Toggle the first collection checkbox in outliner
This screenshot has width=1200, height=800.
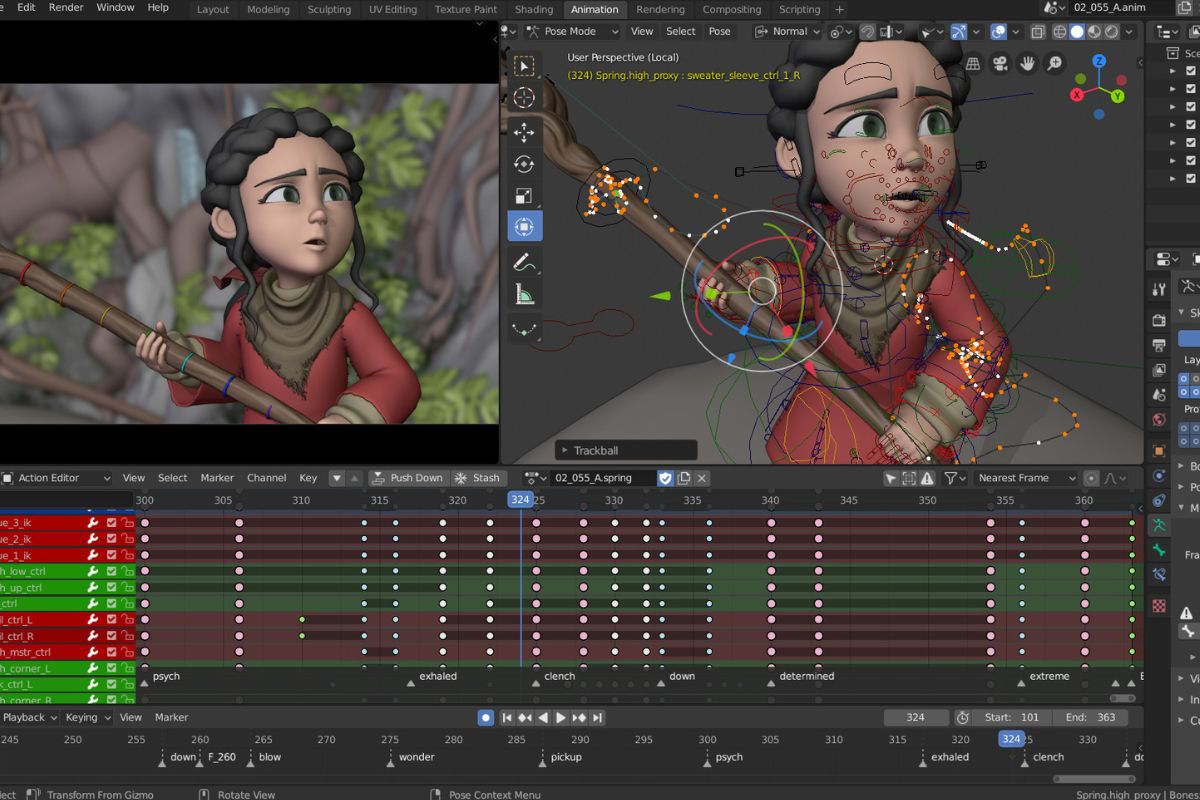(1190, 71)
